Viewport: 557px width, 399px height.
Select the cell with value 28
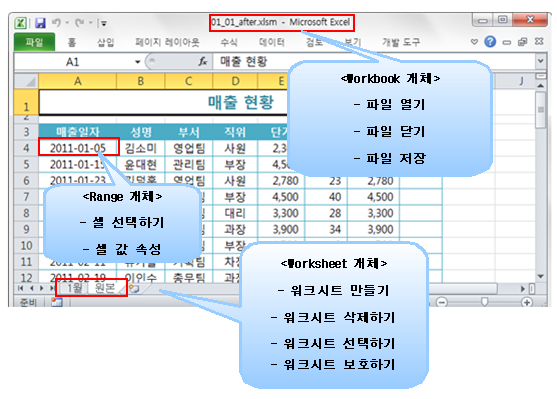(326, 213)
